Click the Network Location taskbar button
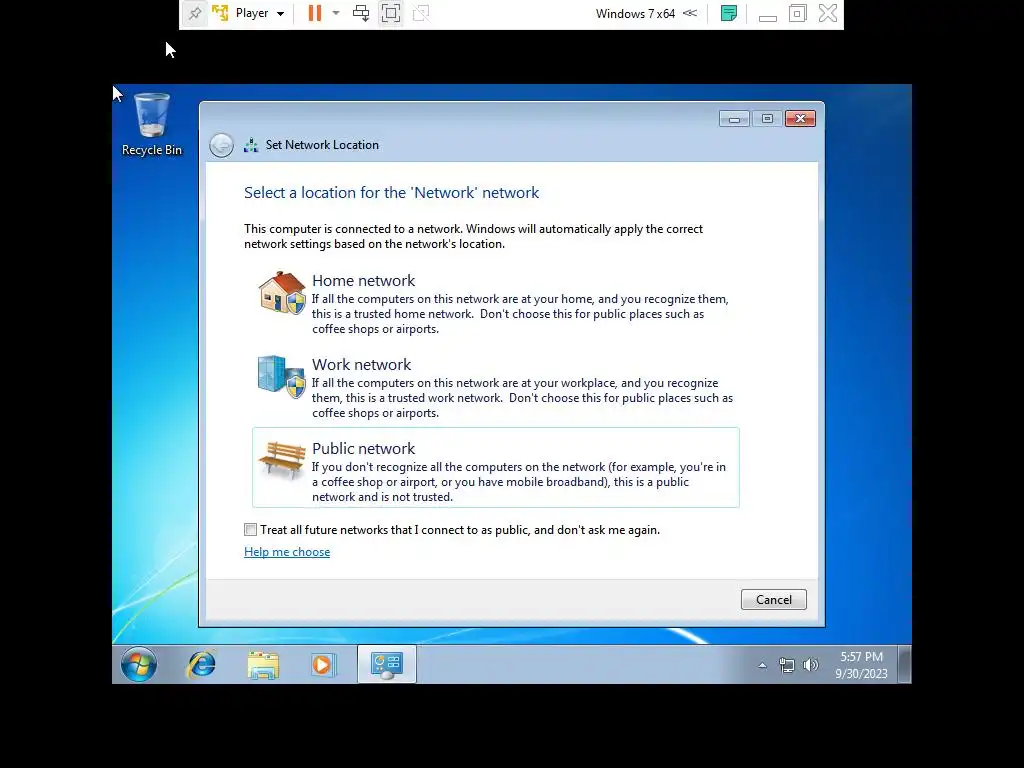 387,664
